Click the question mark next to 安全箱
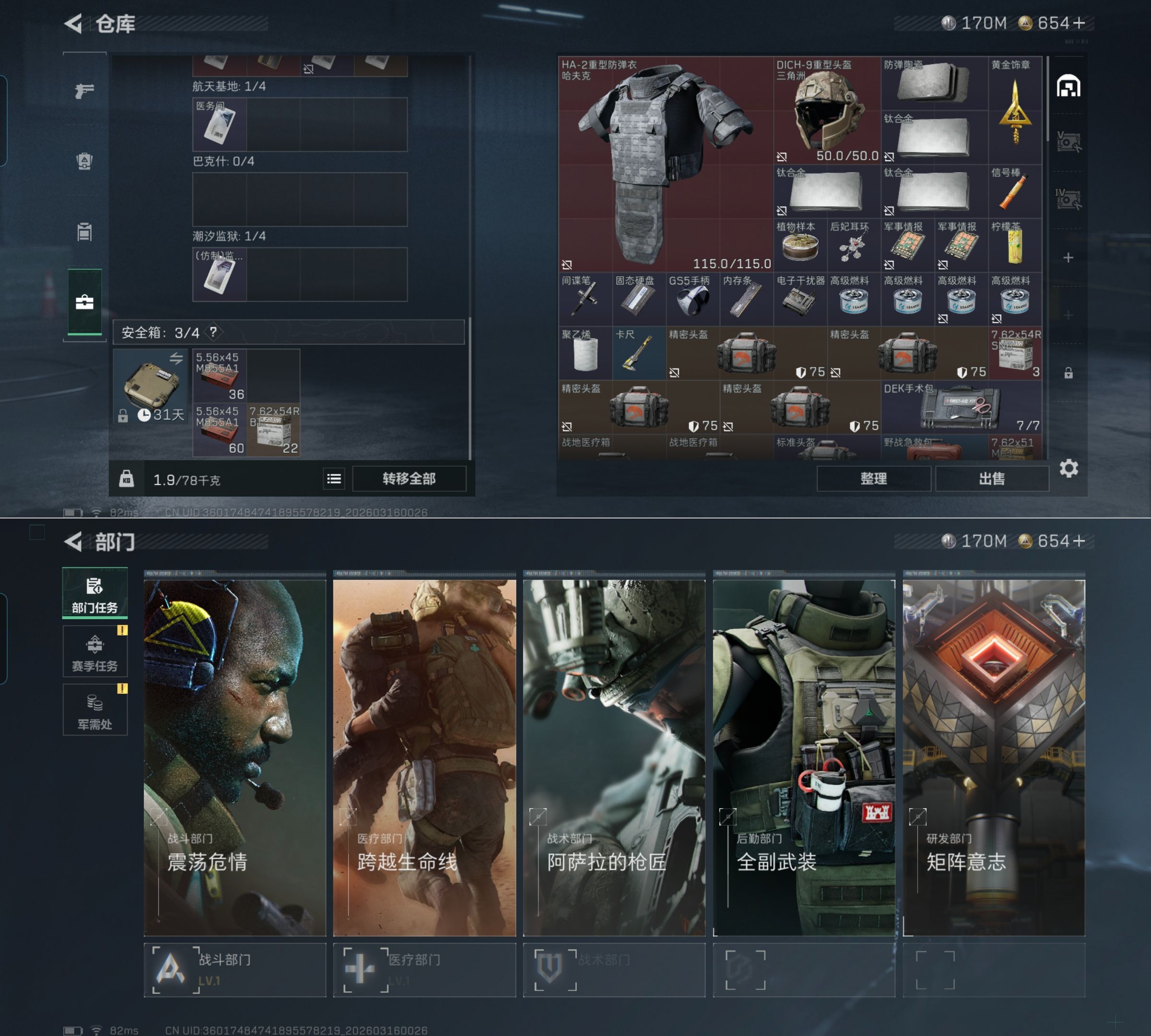 pos(213,332)
